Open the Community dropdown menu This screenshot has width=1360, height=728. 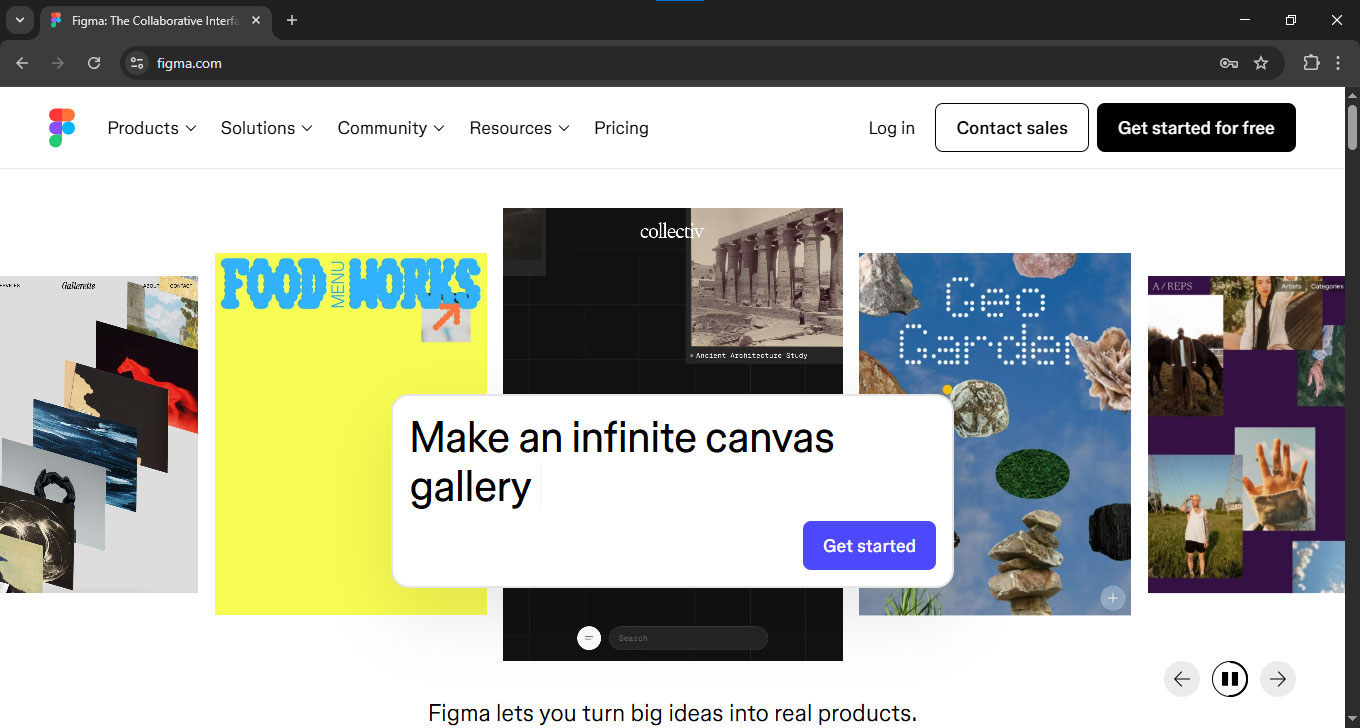click(x=390, y=128)
